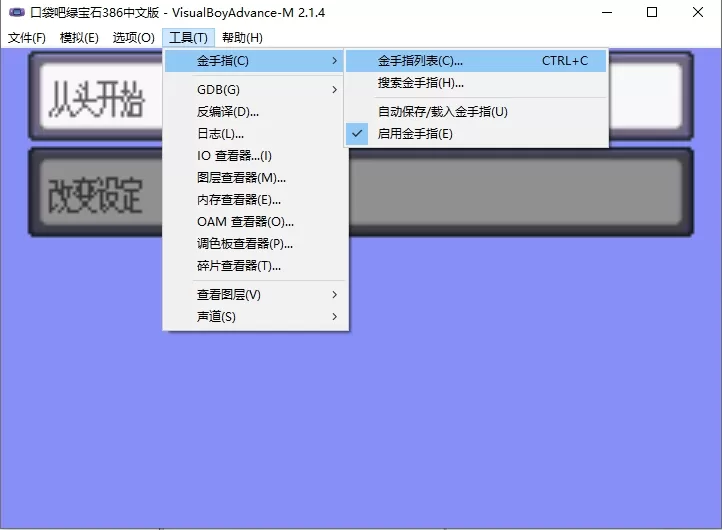Viewport: 722px width, 530px height.
Task: Open IO 查看器...(I)
Action: (254, 156)
